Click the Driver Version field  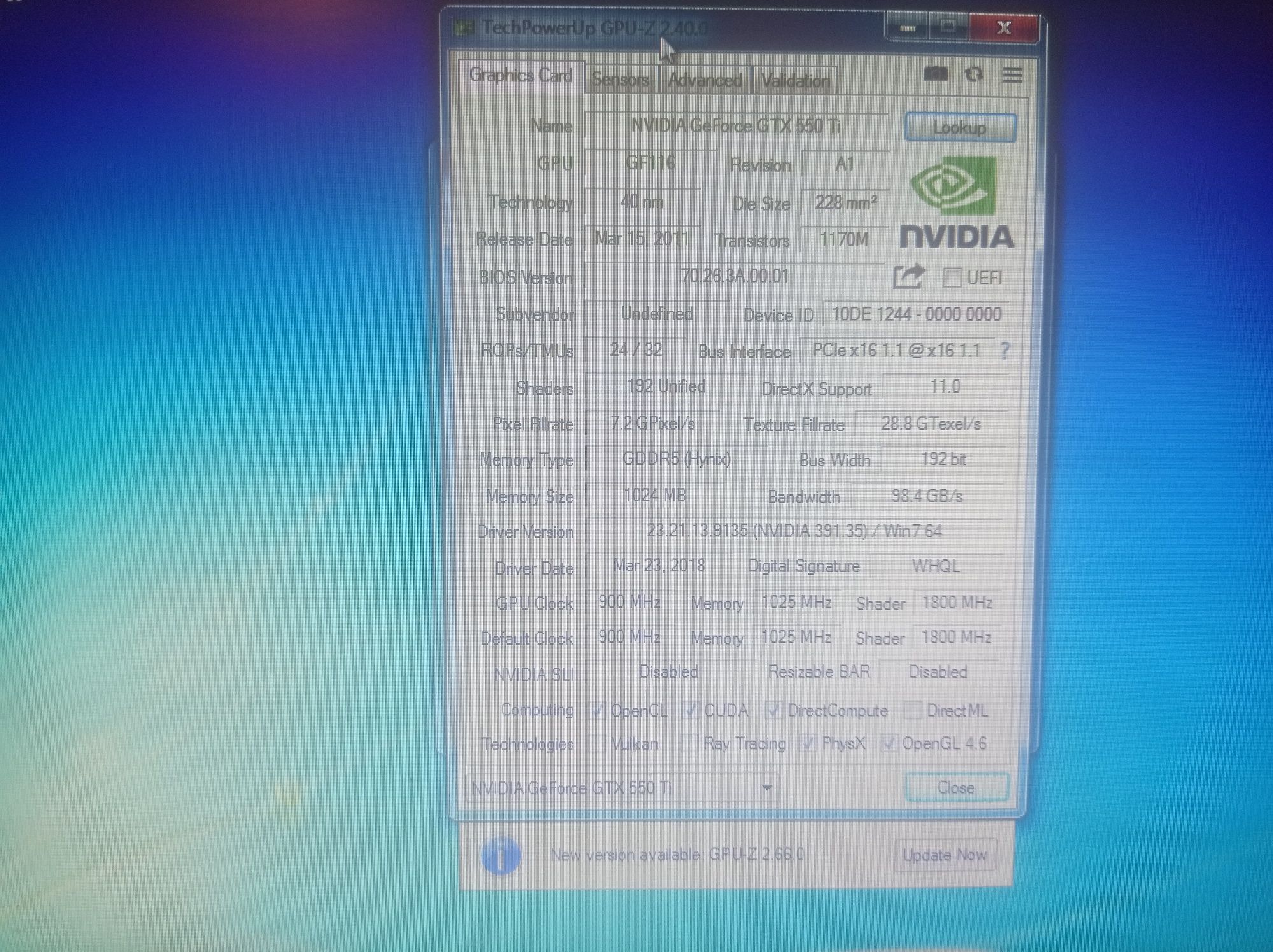[794, 531]
